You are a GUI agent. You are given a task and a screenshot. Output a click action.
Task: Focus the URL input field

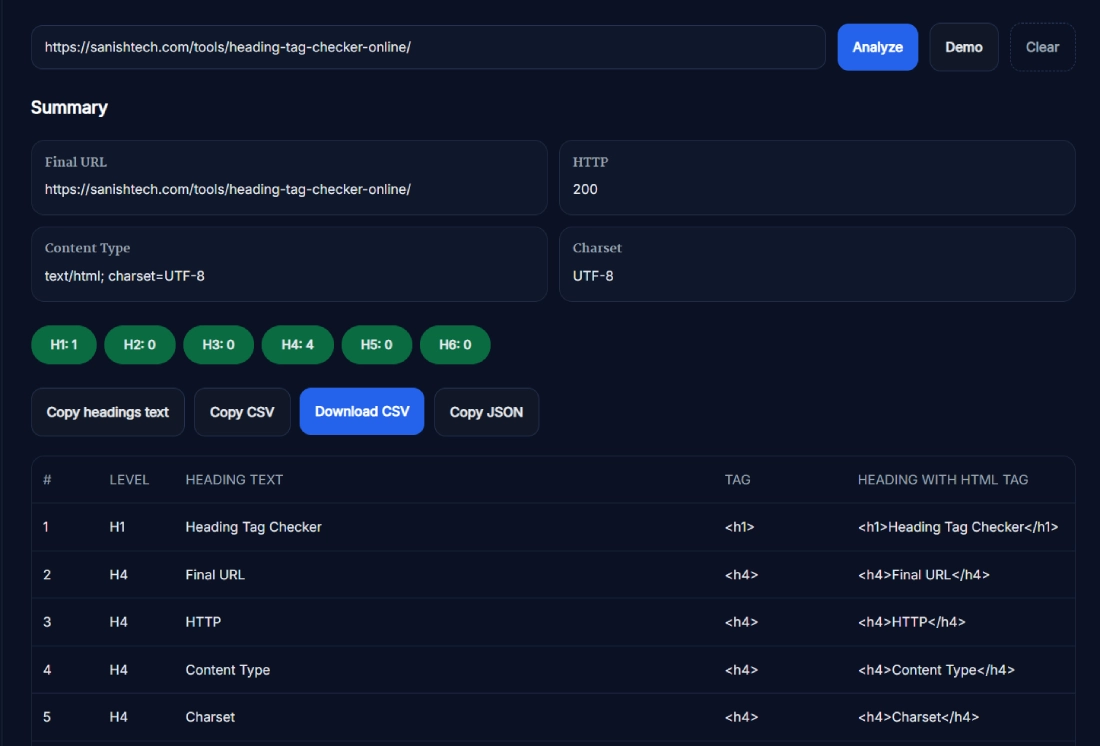tap(428, 47)
